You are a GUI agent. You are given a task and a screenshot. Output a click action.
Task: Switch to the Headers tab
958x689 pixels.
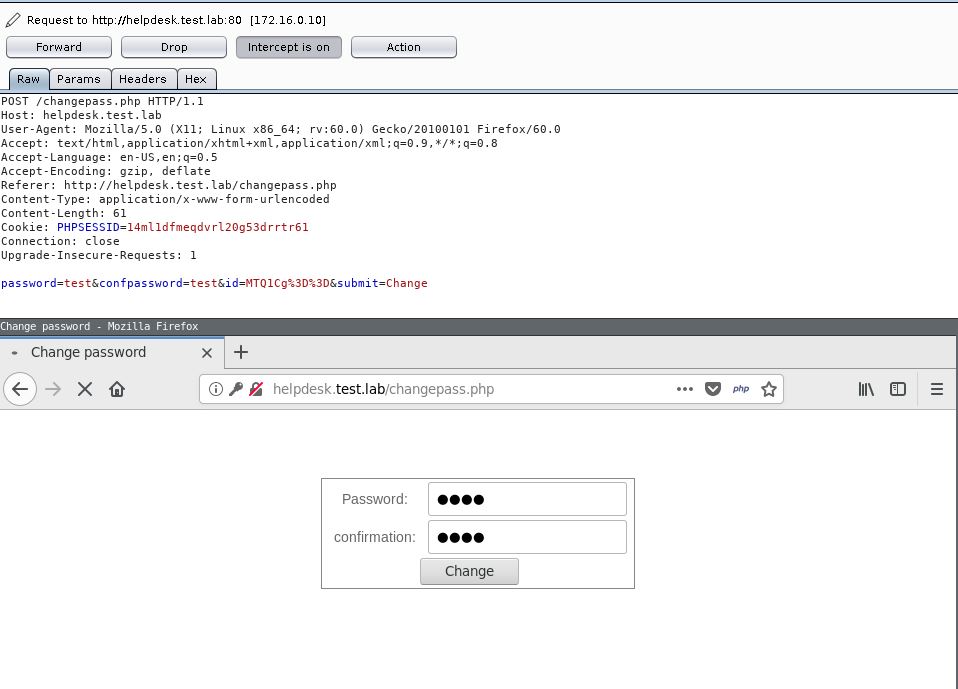143,79
